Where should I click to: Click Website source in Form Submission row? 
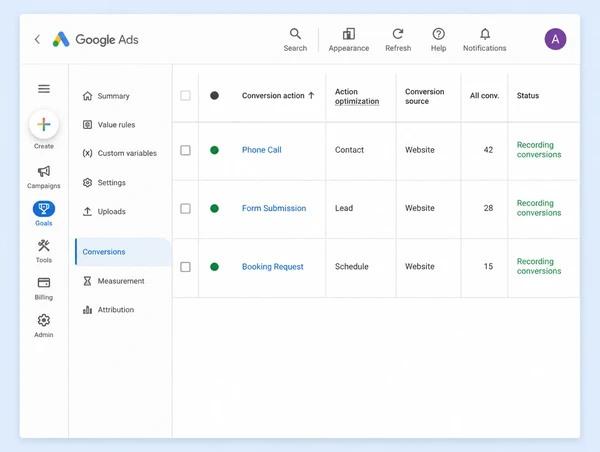(420, 208)
